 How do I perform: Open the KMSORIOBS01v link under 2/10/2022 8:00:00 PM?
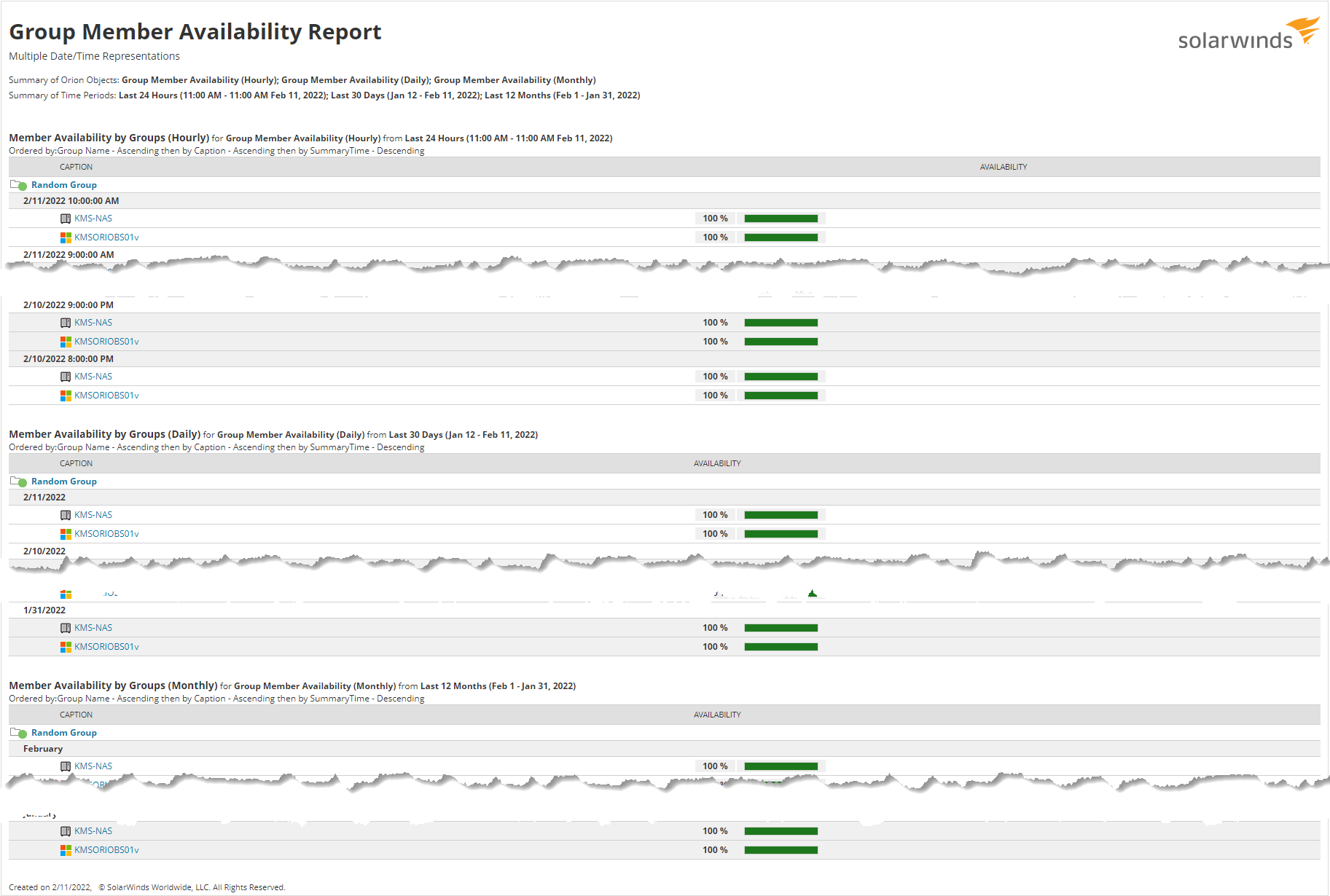[106, 396]
